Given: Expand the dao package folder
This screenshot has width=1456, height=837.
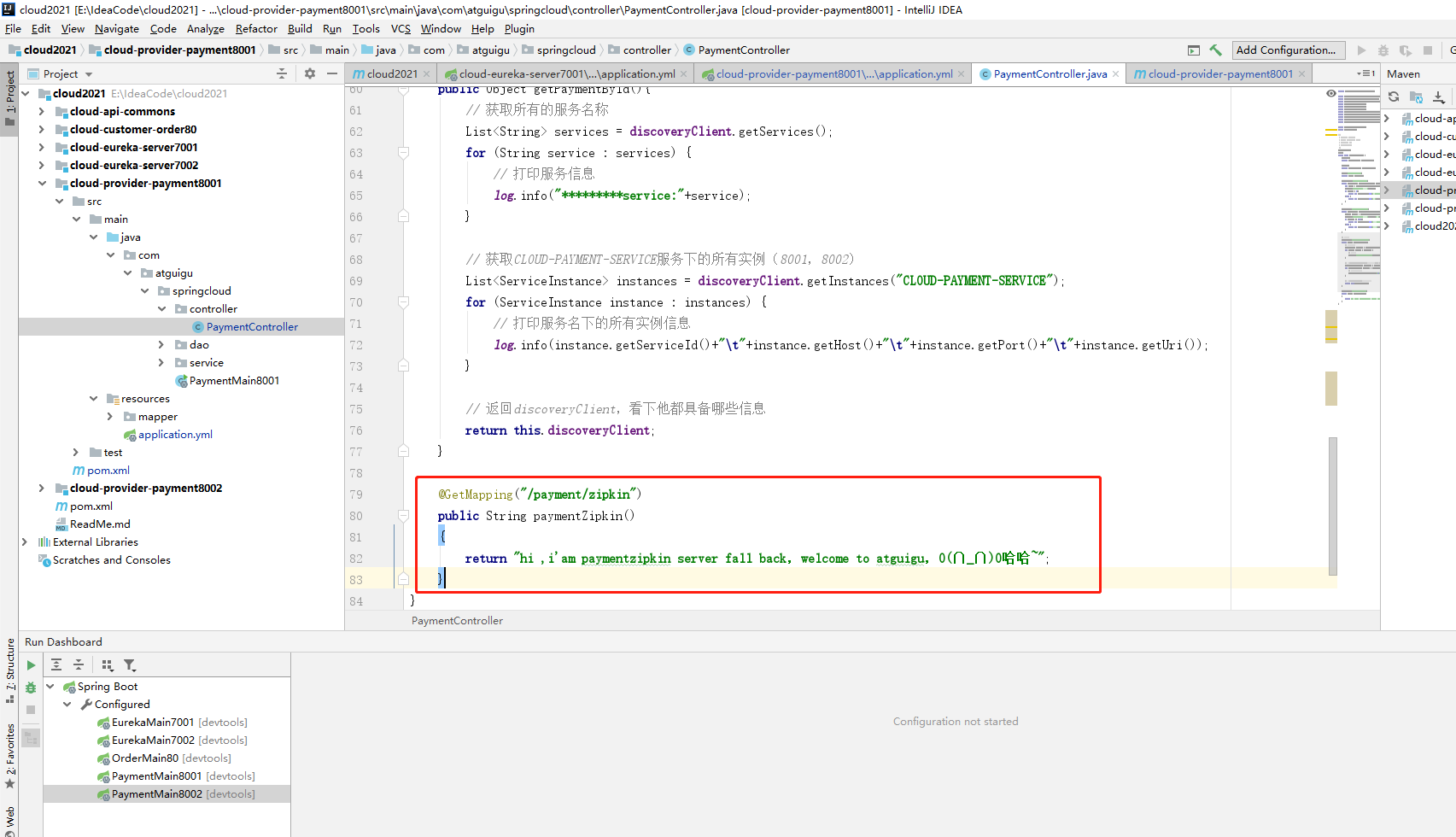Looking at the screenshot, I should tap(161, 345).
